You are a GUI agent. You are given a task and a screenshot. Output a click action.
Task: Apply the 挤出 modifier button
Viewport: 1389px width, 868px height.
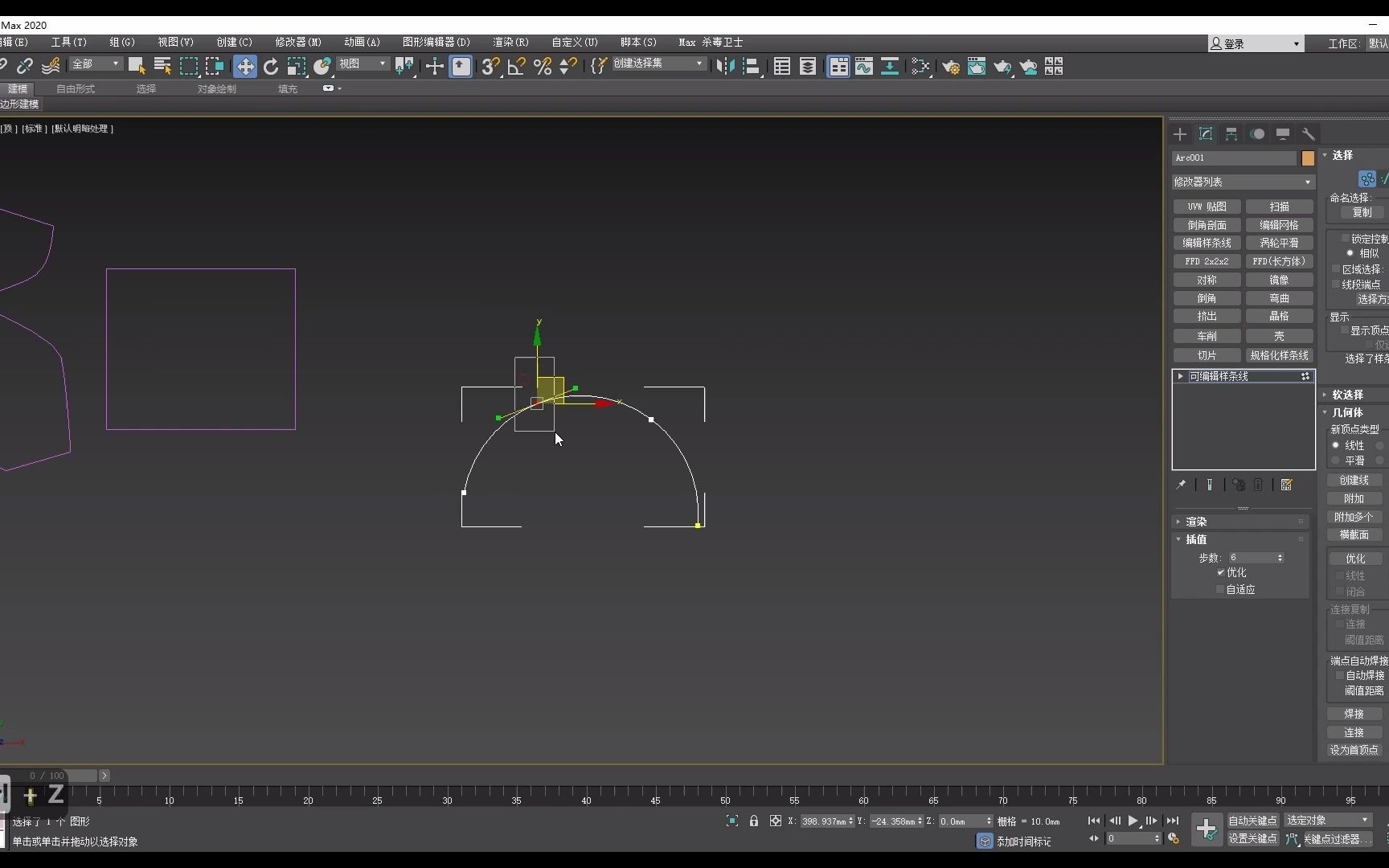coord(1207,316)
